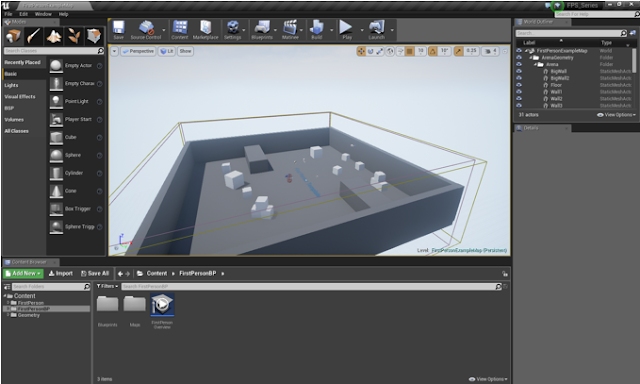Toggle visibility of BigWall2 actor
The image size is (640, 384).
[519, 78]
